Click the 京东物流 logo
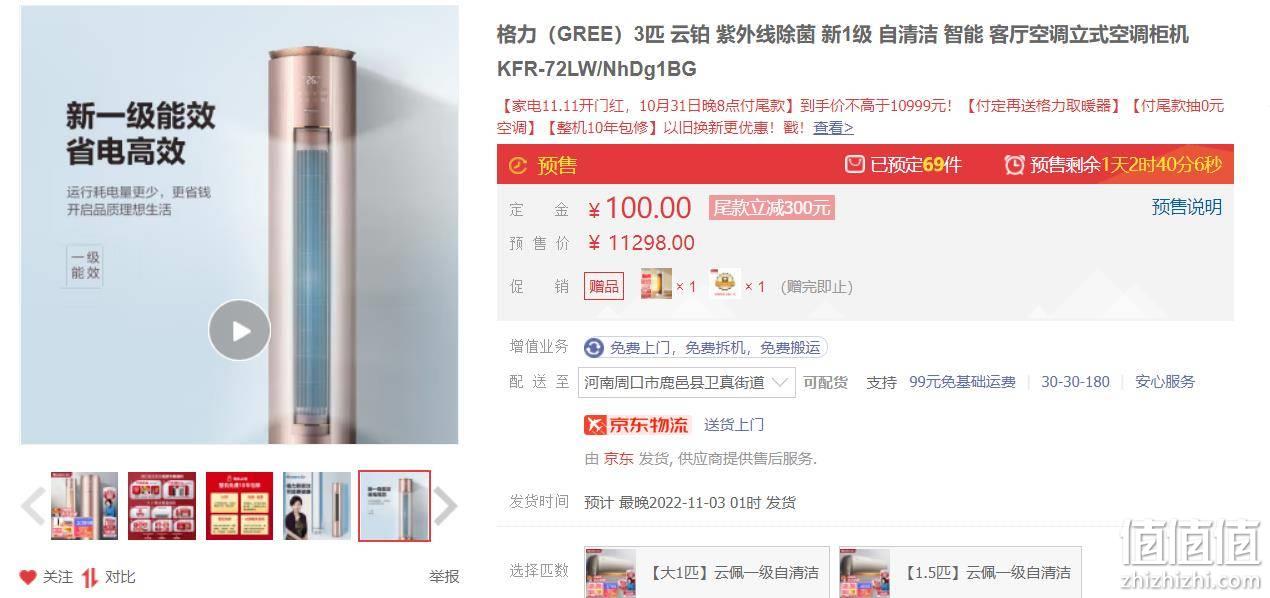This screenshot has width=1270, height=598. (637, 425)
